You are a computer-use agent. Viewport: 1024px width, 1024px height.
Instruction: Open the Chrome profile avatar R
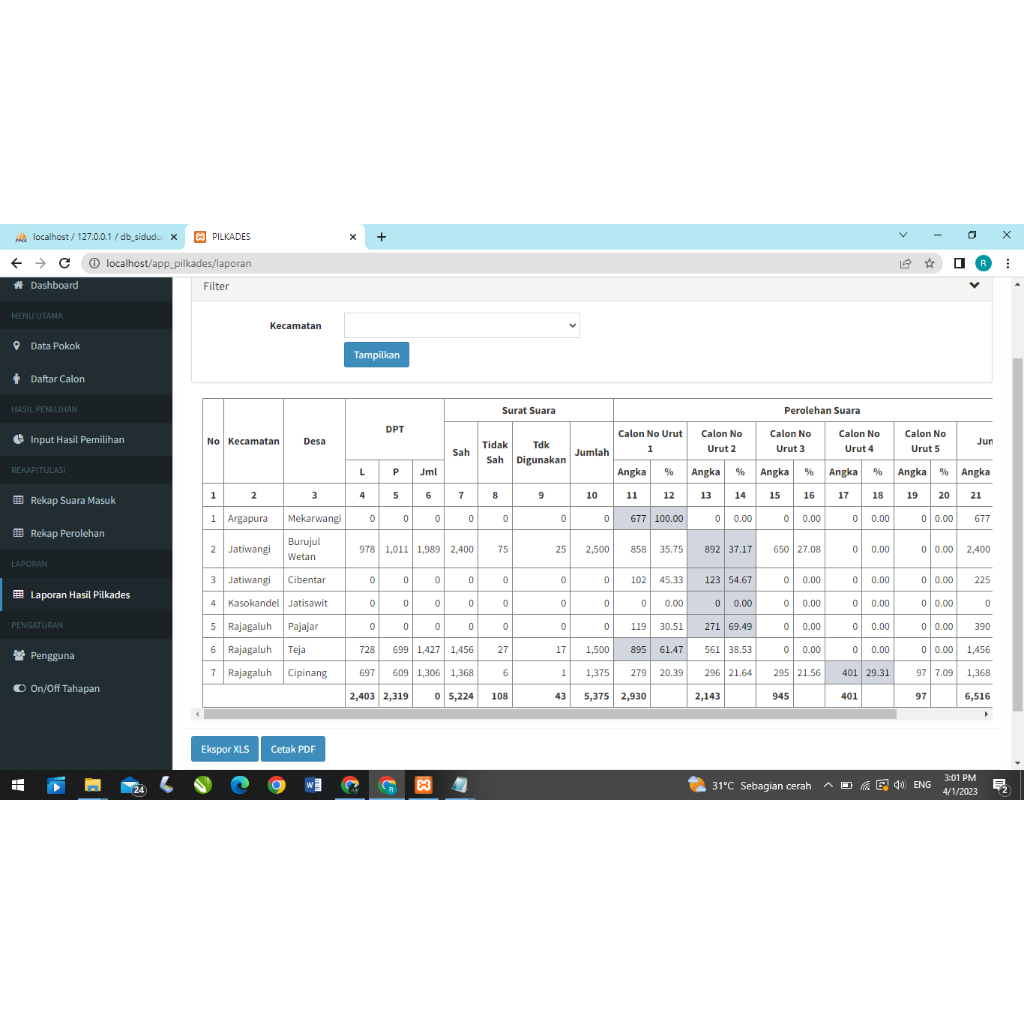983,263
